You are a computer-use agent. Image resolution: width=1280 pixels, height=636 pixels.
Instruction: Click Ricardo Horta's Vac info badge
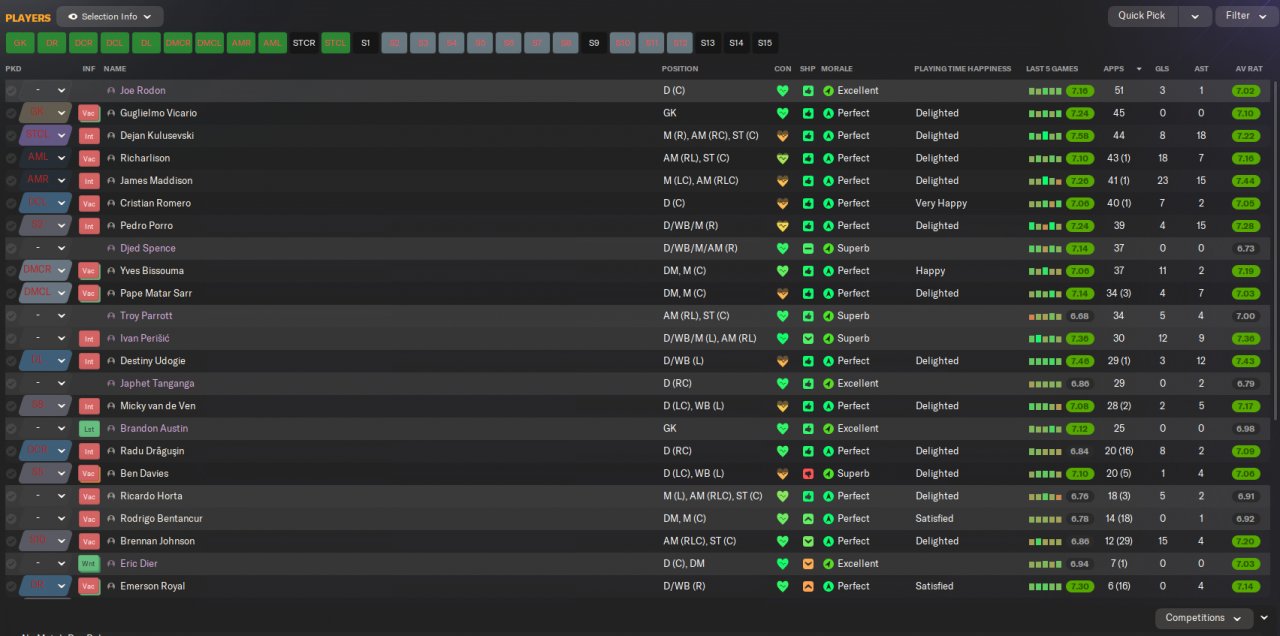(89, 496)
